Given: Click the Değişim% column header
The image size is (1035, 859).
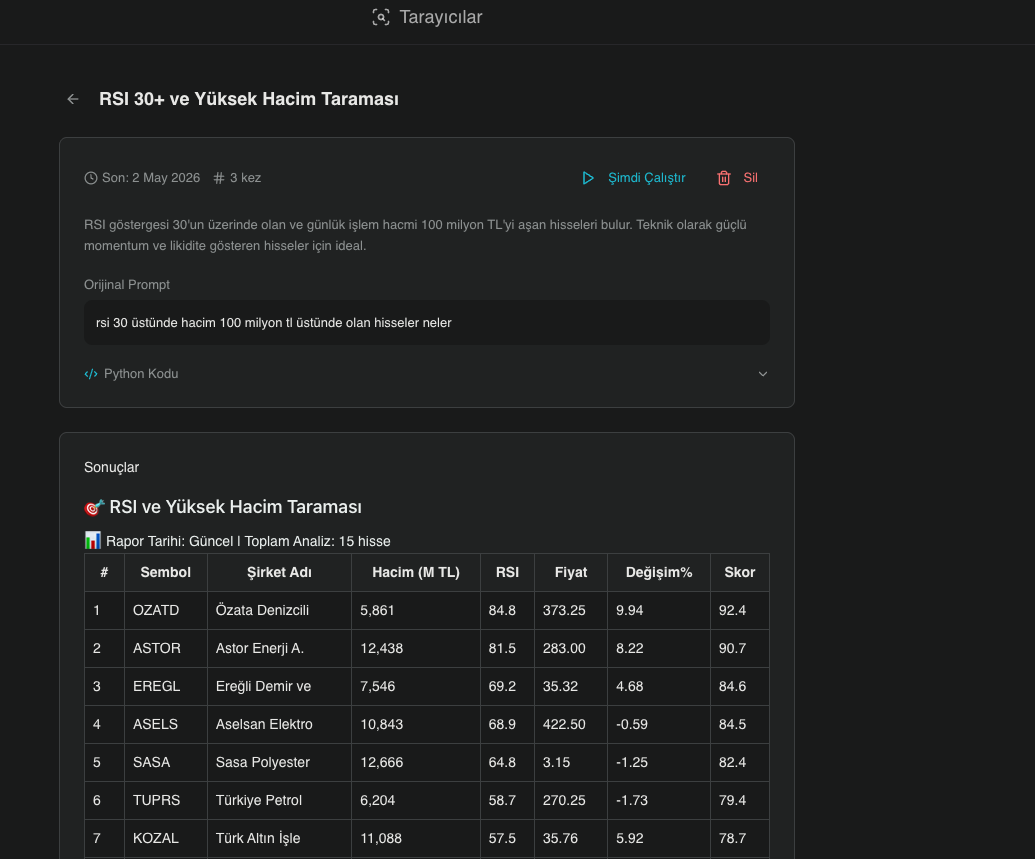Looking at the screenshot, I should point(659,572).
